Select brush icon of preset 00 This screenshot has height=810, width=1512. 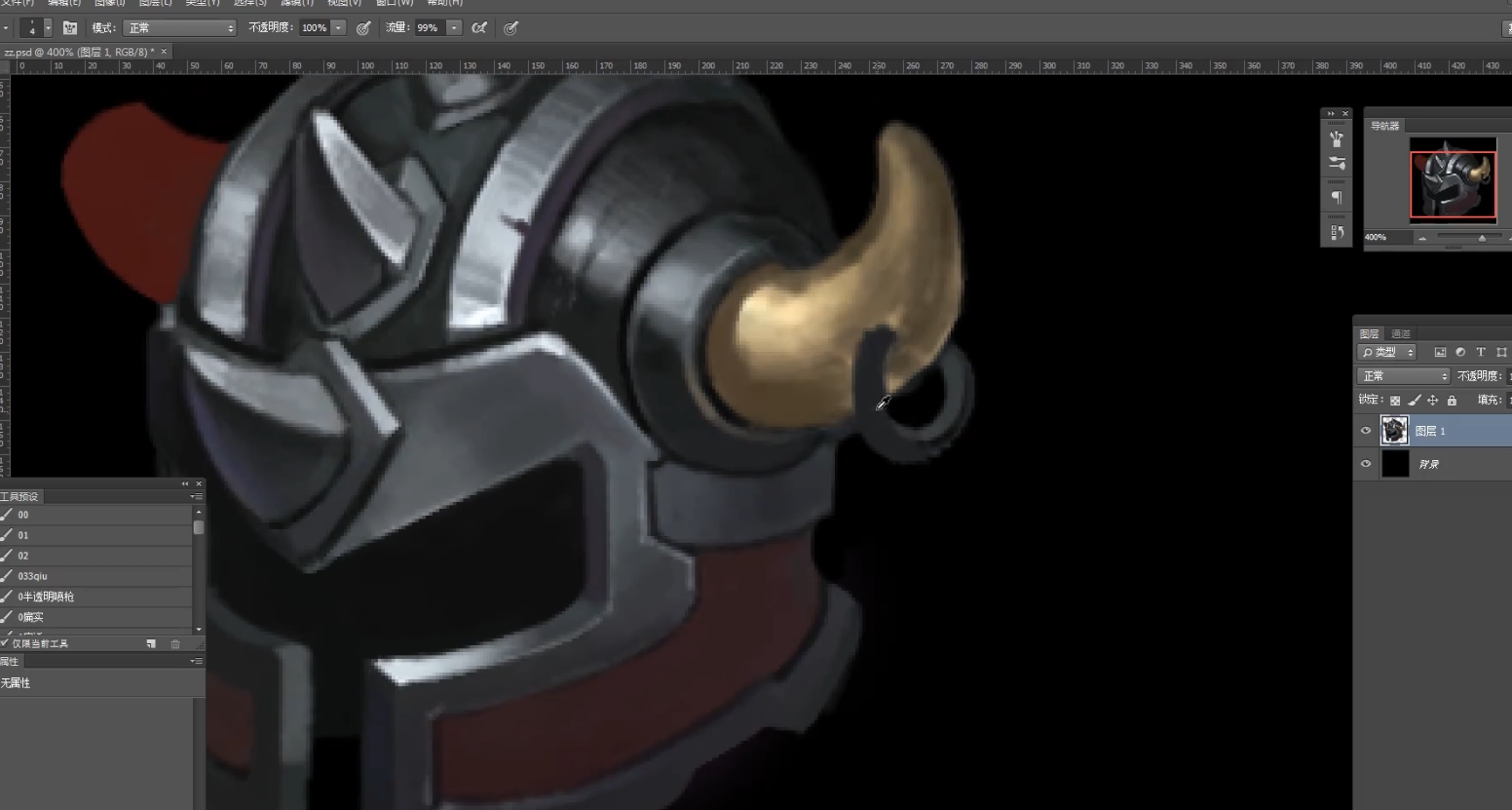coord(7,515)
